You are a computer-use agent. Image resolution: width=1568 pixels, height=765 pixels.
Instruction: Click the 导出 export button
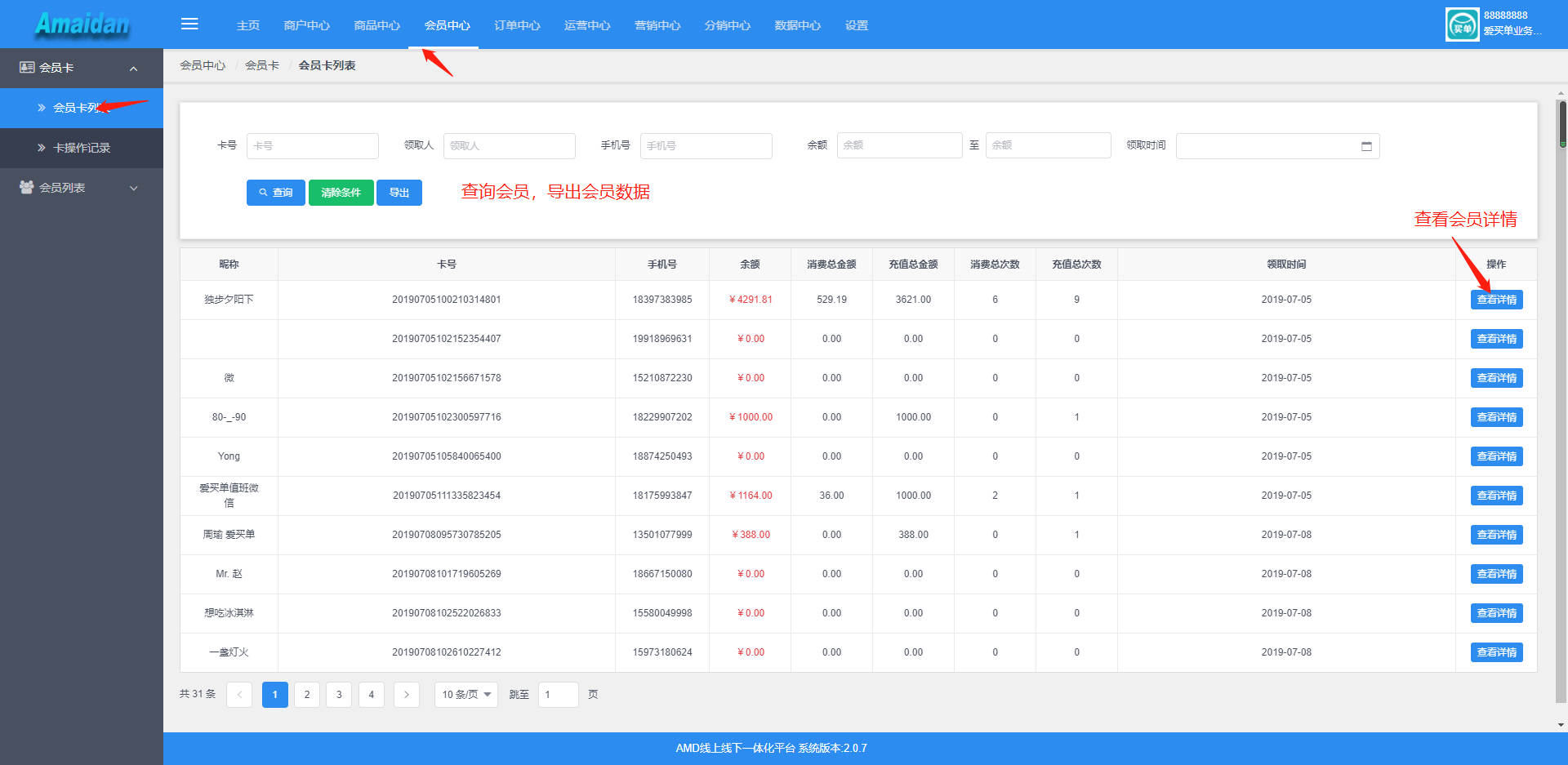tap(399, 193)
